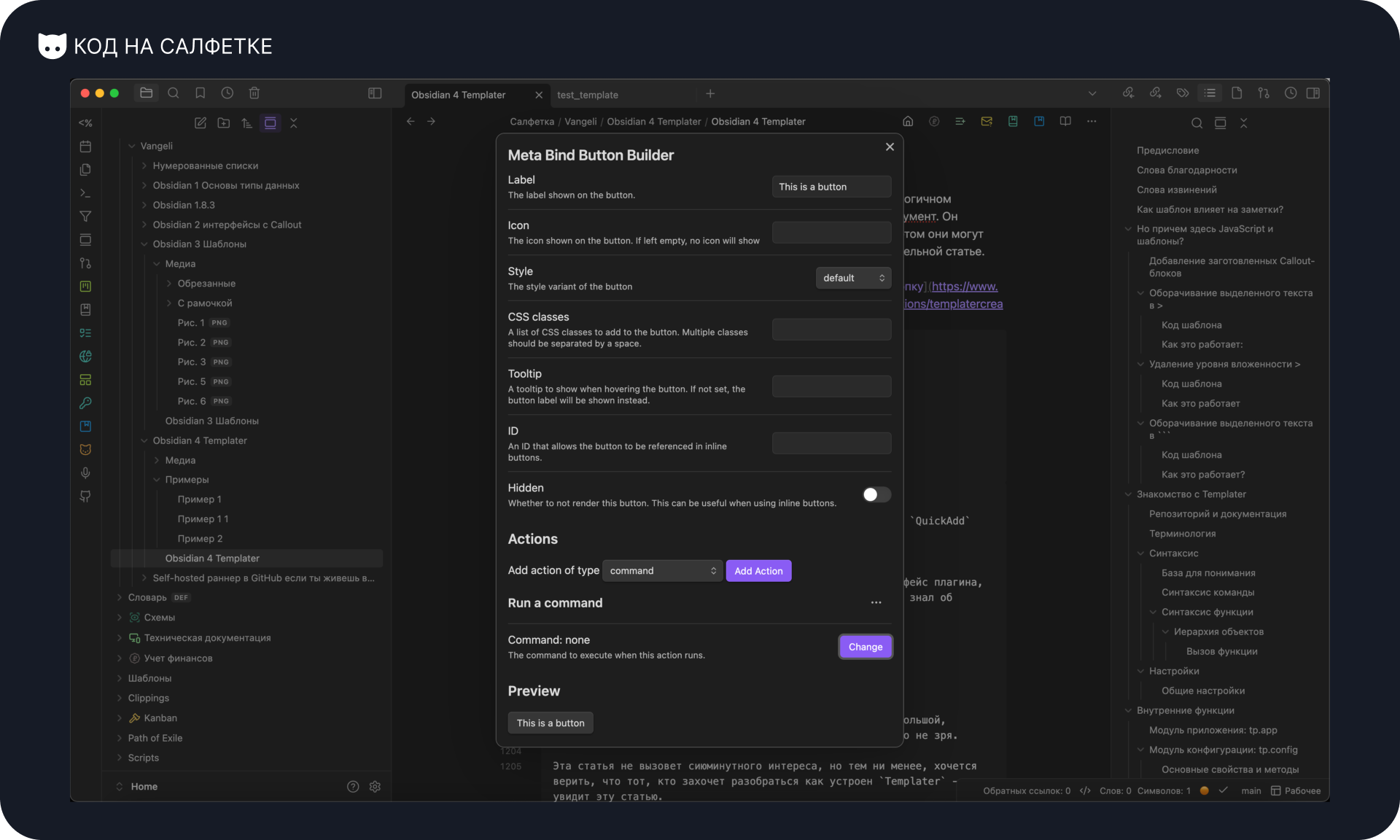The image size is (1400, 840).
Task: Open the action type dropdown showing command
Action: tap(663, 571)
